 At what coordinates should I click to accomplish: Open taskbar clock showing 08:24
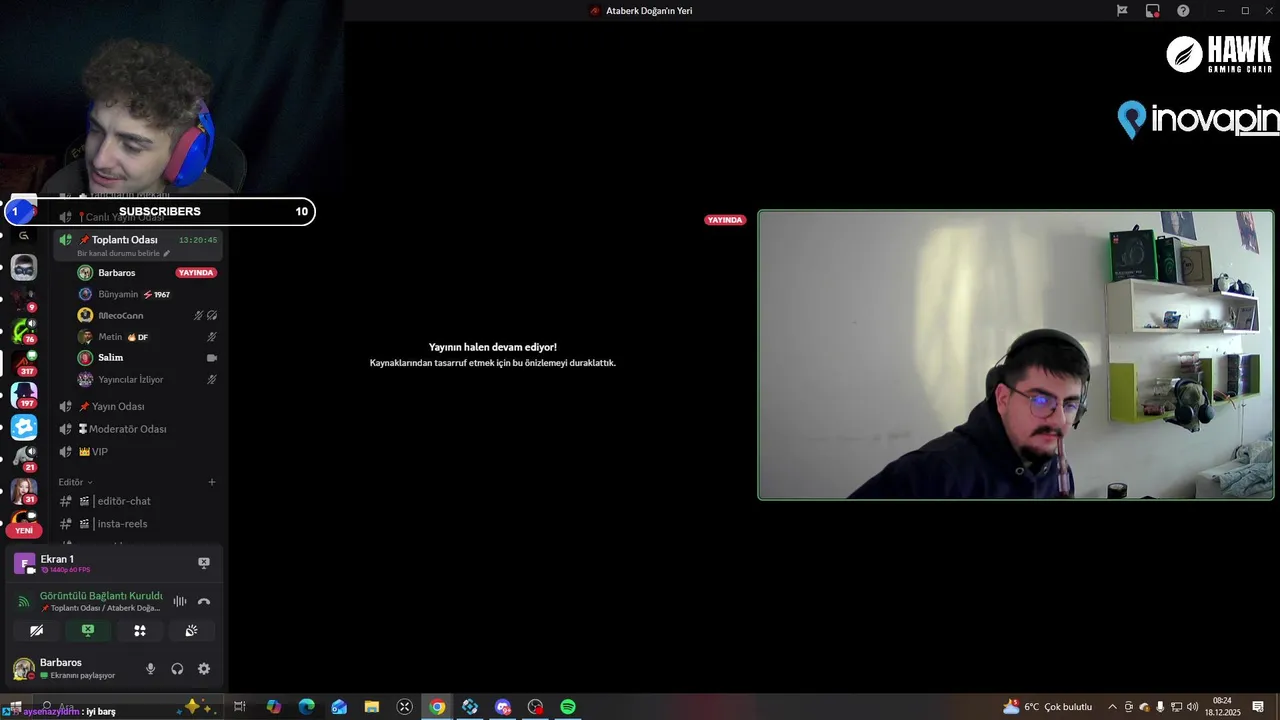click(x=1222, y=707)
